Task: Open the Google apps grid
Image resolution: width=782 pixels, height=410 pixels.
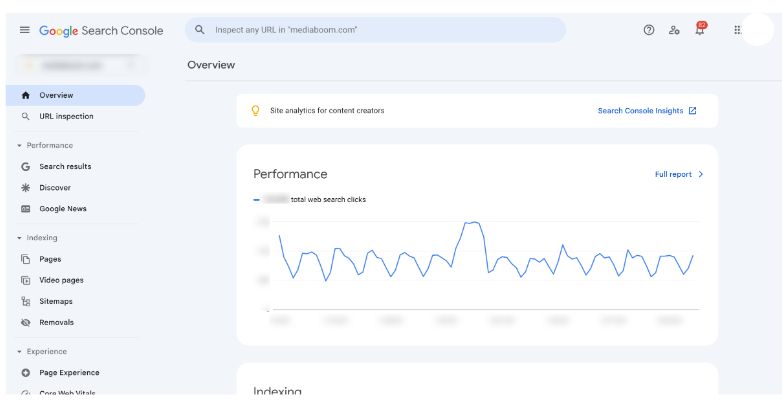Action: 737,30
